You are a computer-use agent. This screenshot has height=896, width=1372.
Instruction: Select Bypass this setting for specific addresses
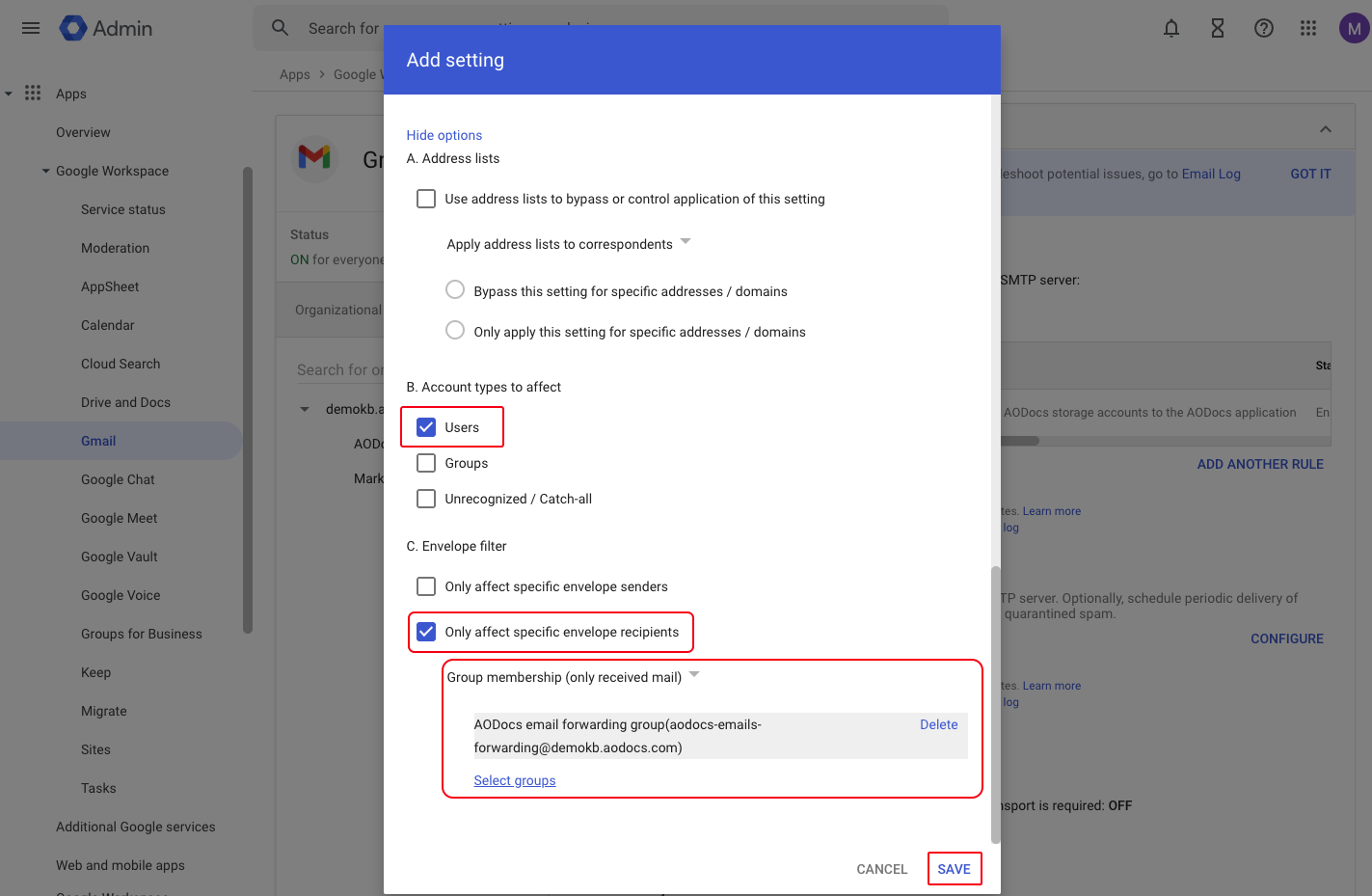(x=455, y=289)
